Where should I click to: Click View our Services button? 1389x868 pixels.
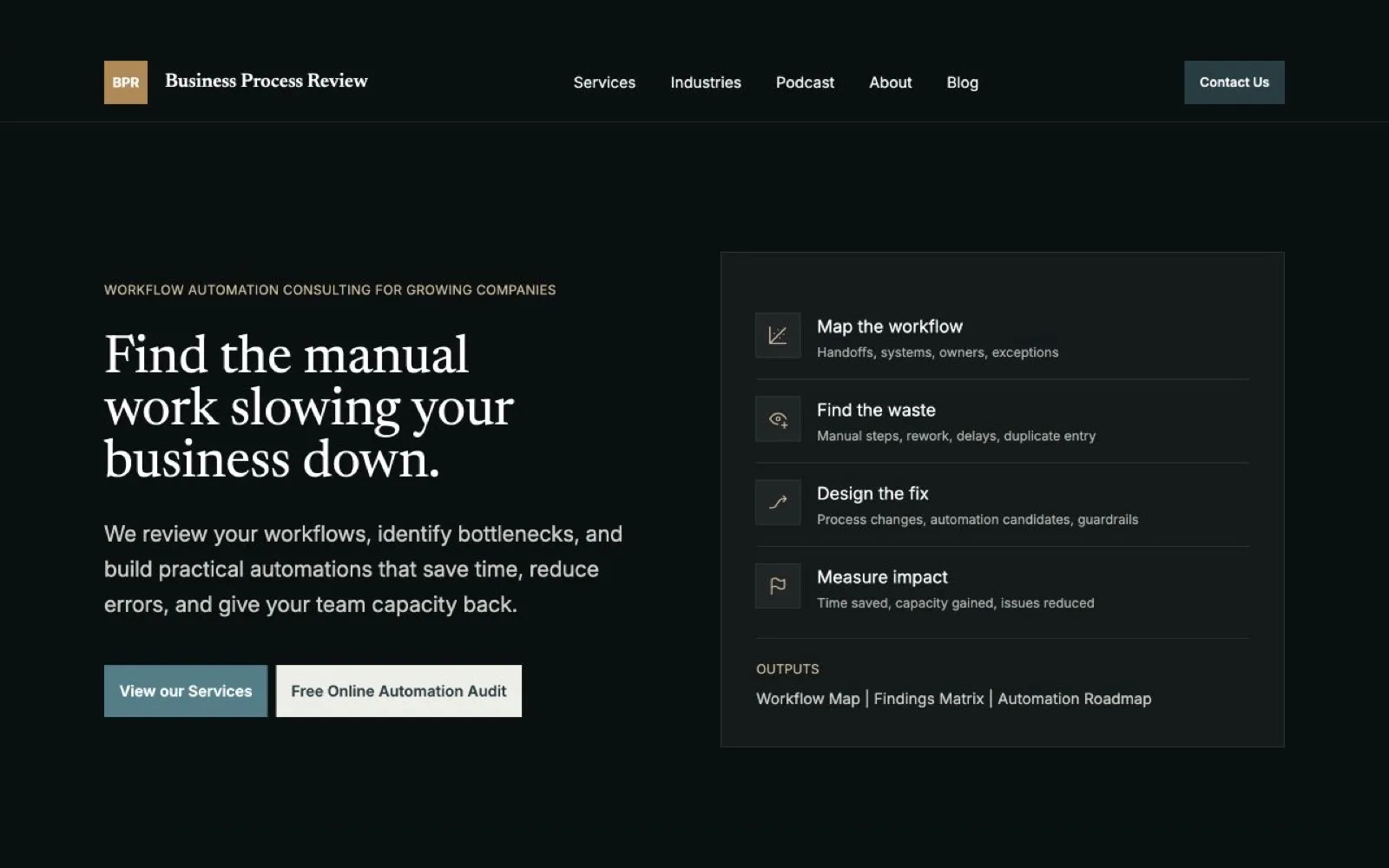(186, 691)
